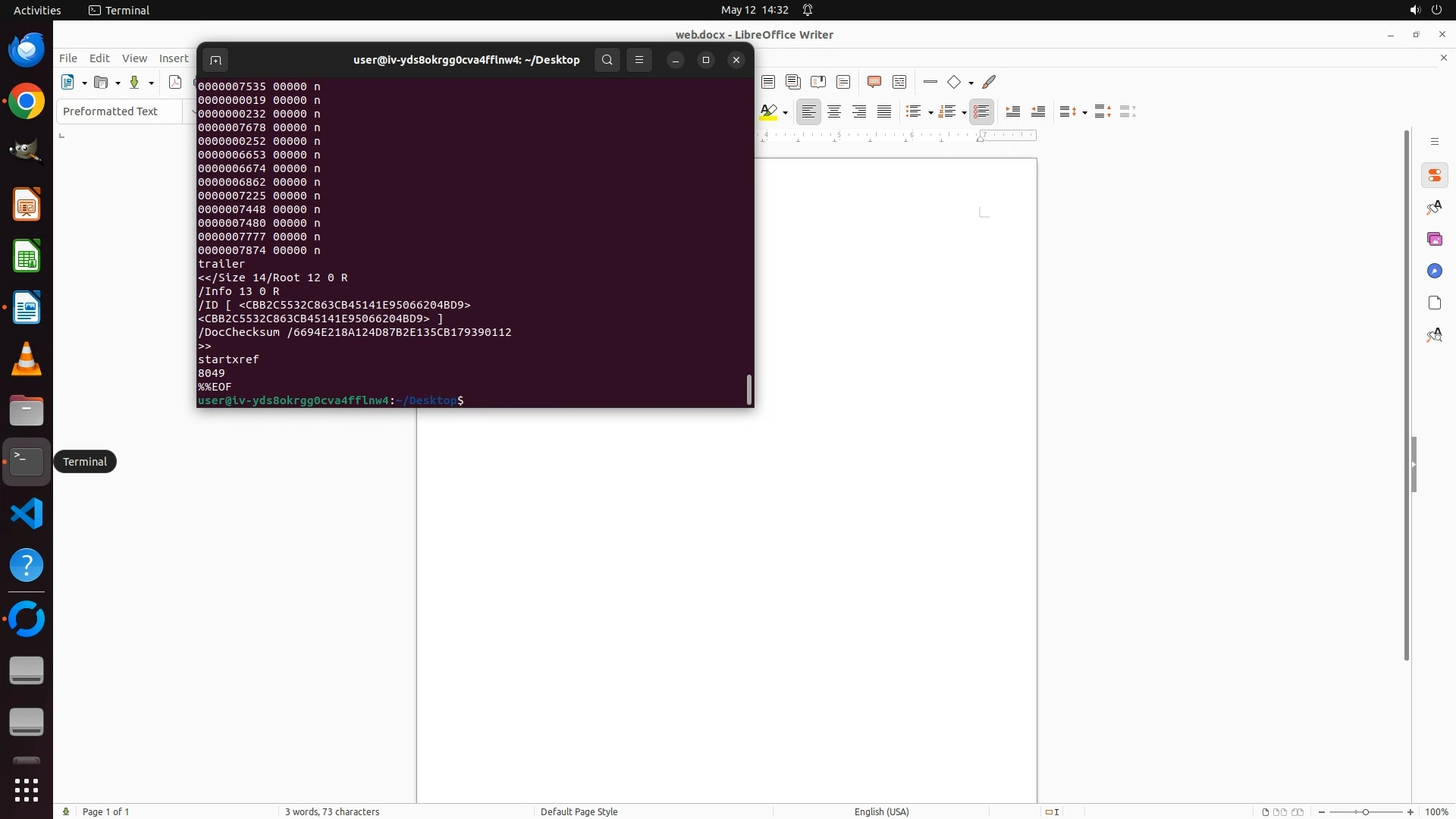Screen dimensions: 1456x819
Task: Toggle Align Left paragraph alignment
Action: coord(809,111)
